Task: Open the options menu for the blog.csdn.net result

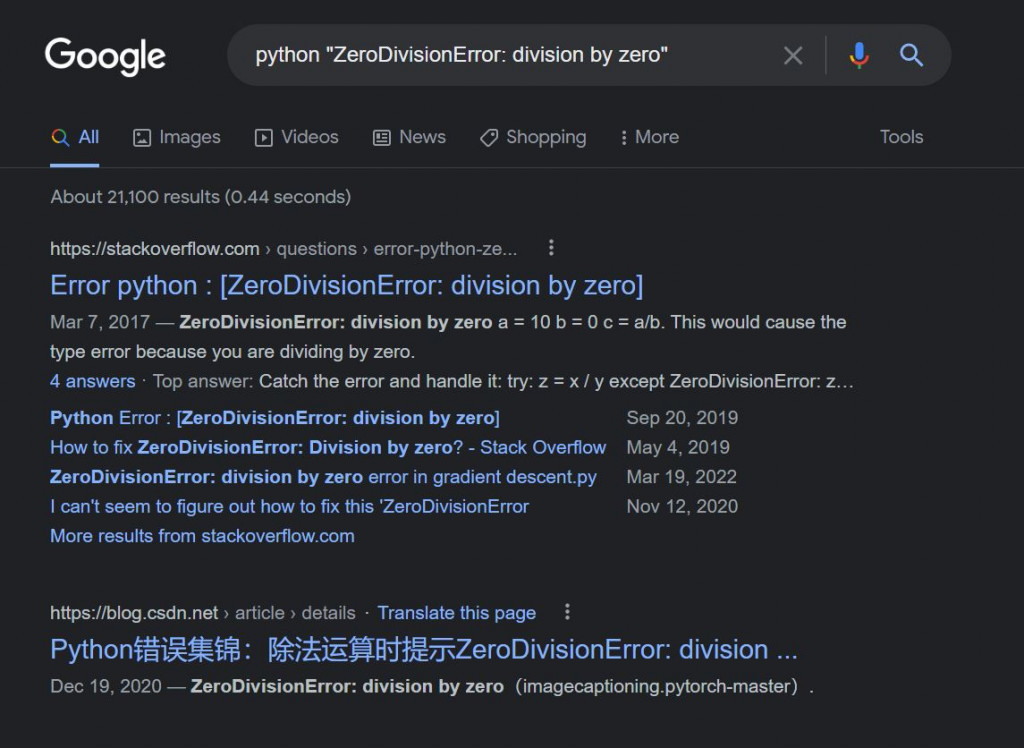Action: point(567,611)
